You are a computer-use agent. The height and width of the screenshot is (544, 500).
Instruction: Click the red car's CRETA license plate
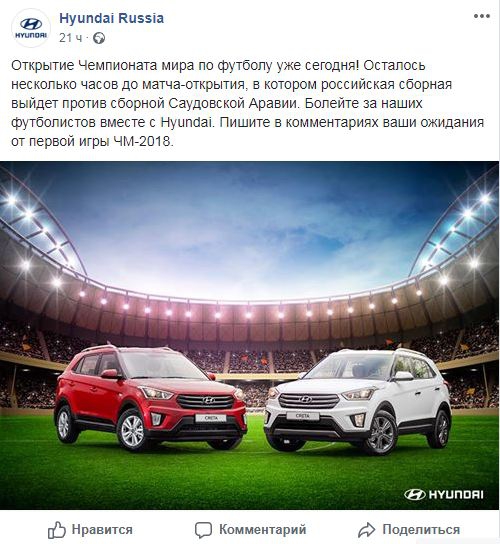(x=211, y=418)
